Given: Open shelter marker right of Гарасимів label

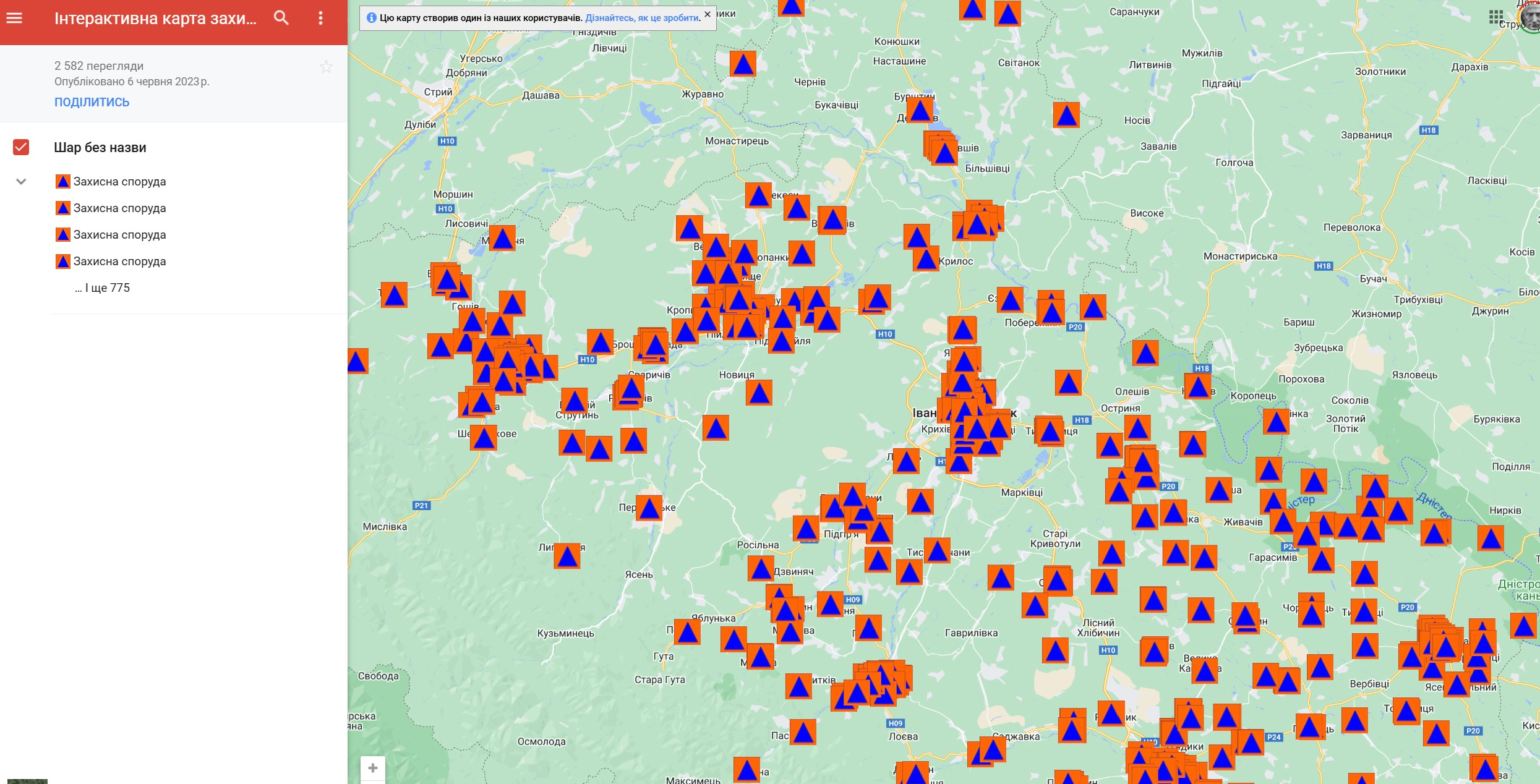Looking at the screenshot, I should [1321, 560].
